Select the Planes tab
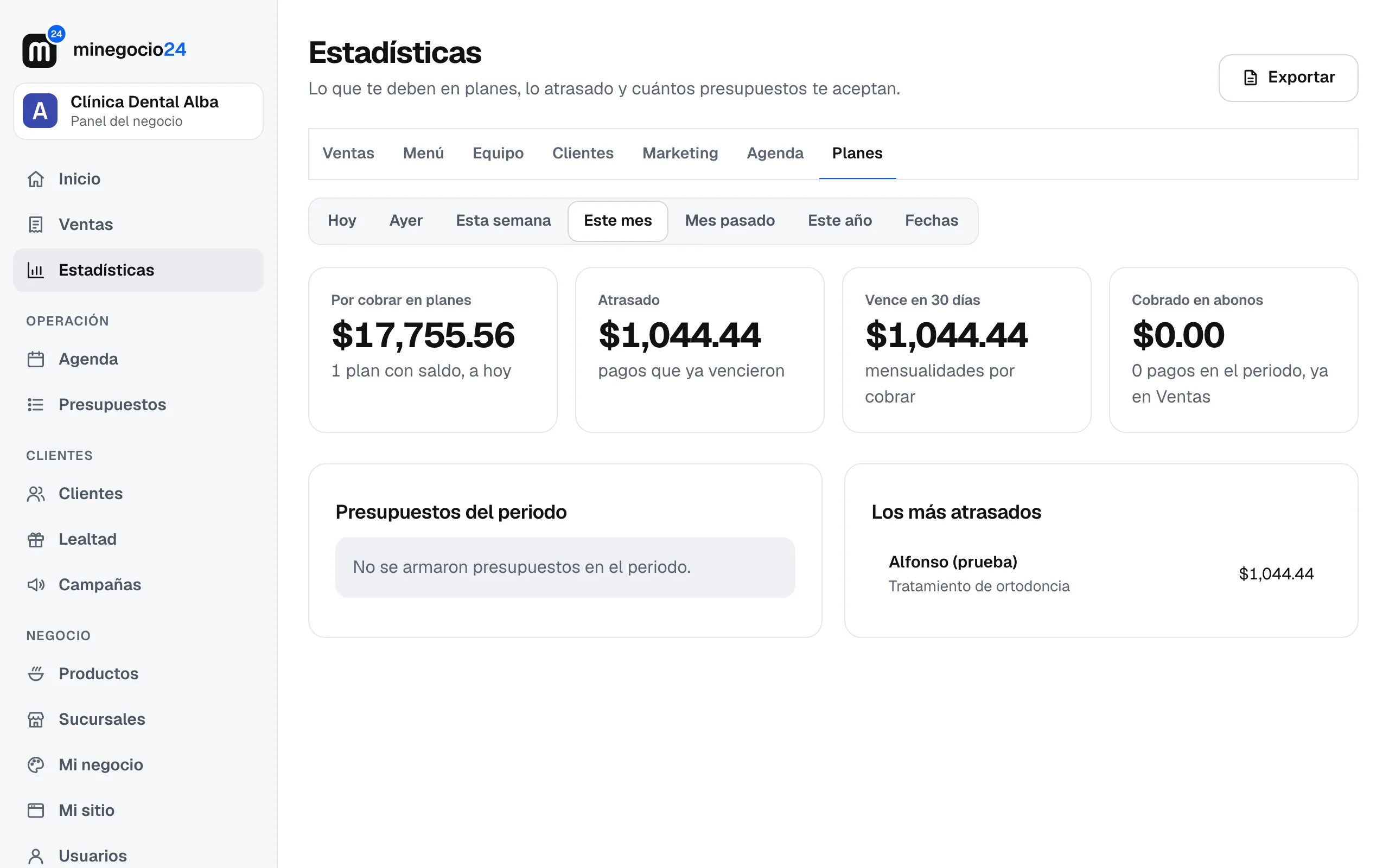The image size is (1389, 868). pyautogui.click(x=857, y=154)
